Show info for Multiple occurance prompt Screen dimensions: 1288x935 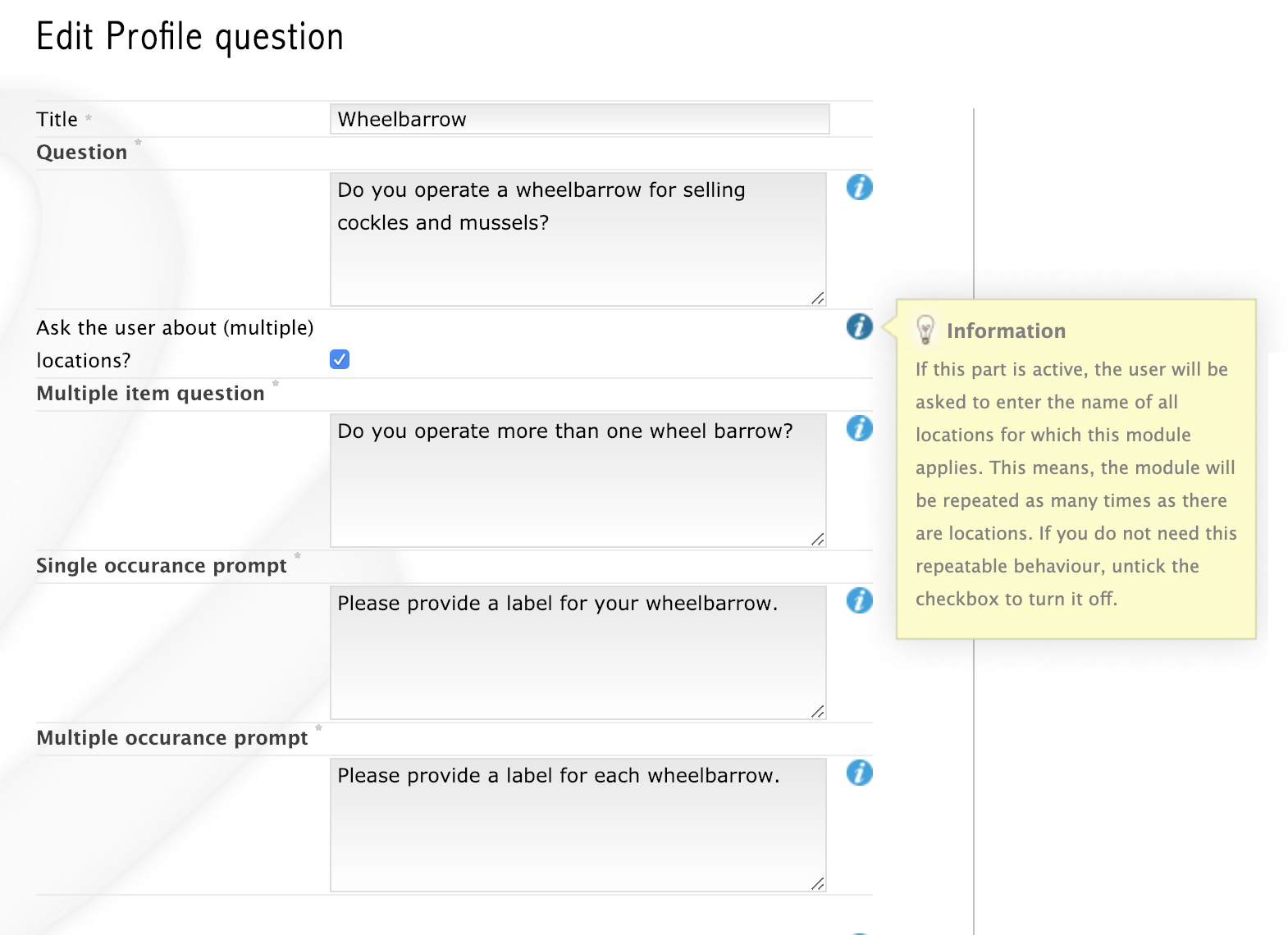tap(859, 773)
